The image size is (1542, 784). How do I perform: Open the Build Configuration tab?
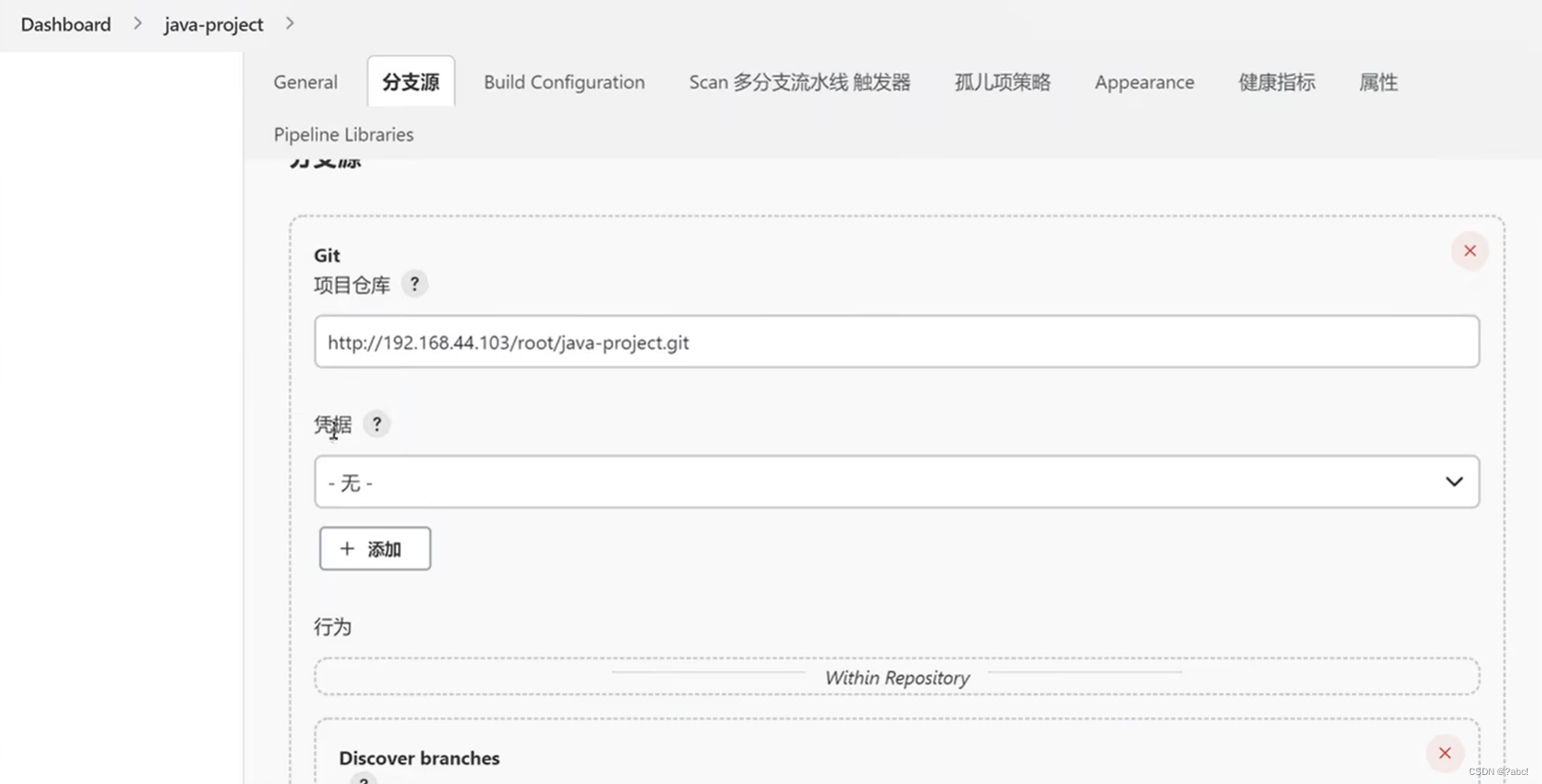564,82
